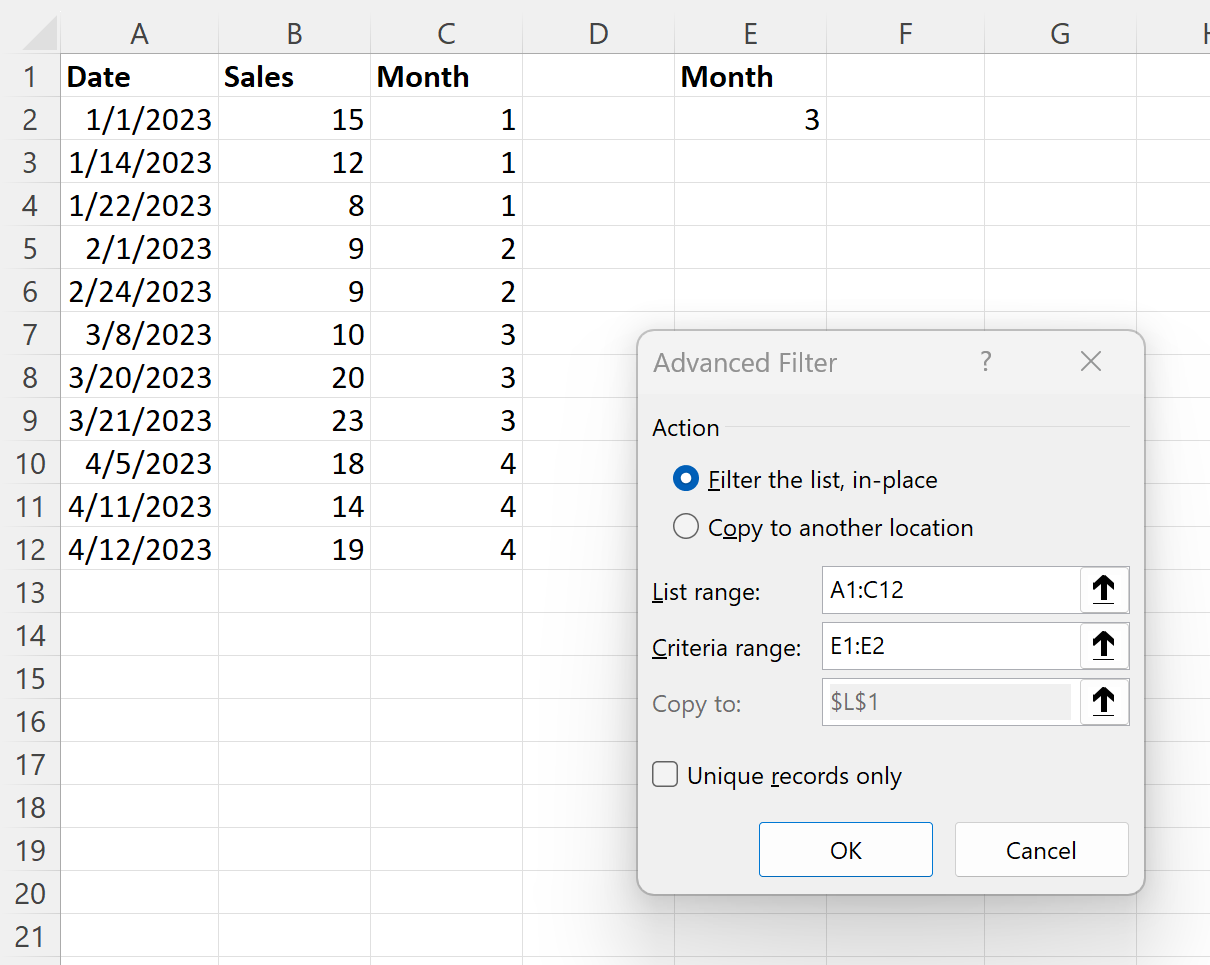Click the Copy to range-selector arrow icon
Image resolution: width=1210 pixels, height=965 pixels.
click(1104, 702)
